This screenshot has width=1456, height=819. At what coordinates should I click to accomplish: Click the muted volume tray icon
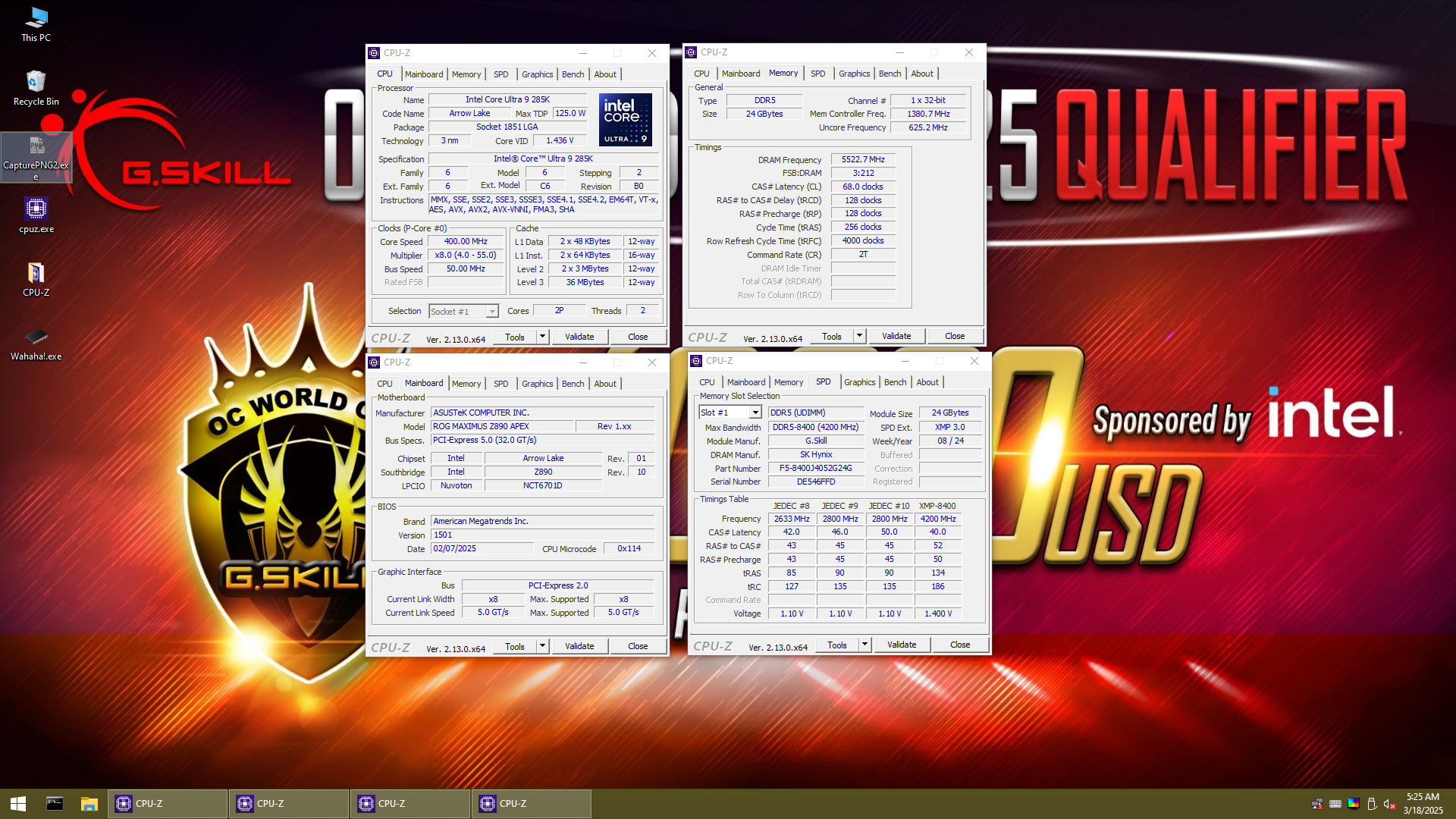coord(1389,804)
